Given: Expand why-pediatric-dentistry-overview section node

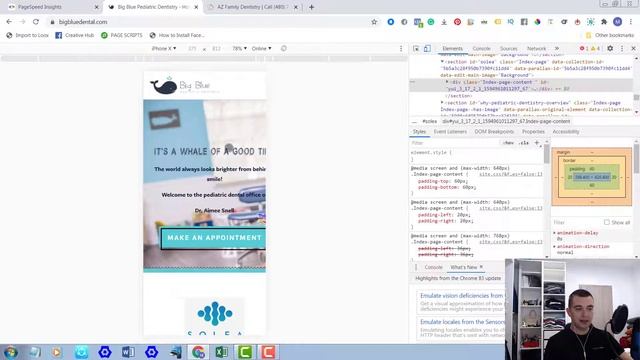Looking at the screenshot, I should tap(442, 103).
